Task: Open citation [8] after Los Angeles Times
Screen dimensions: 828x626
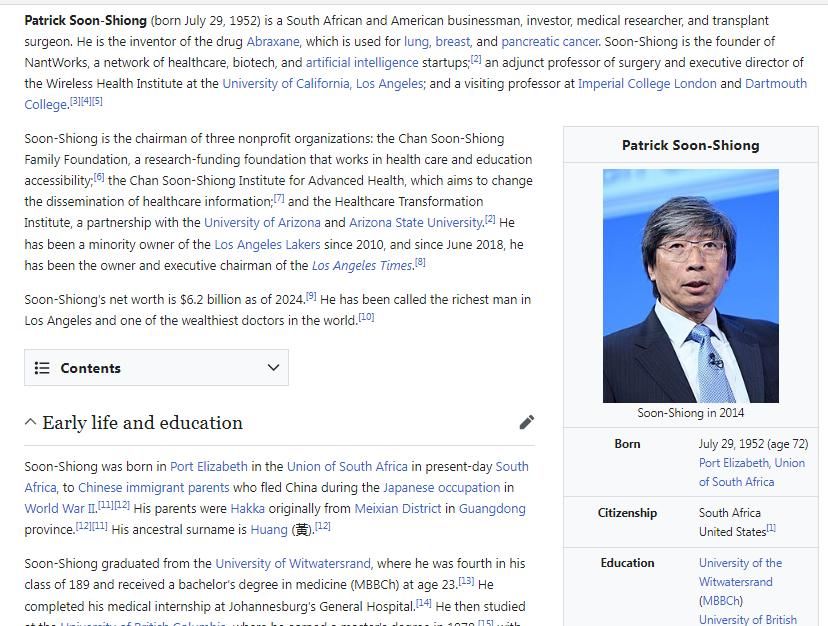Action: click(x=420, y=261)
